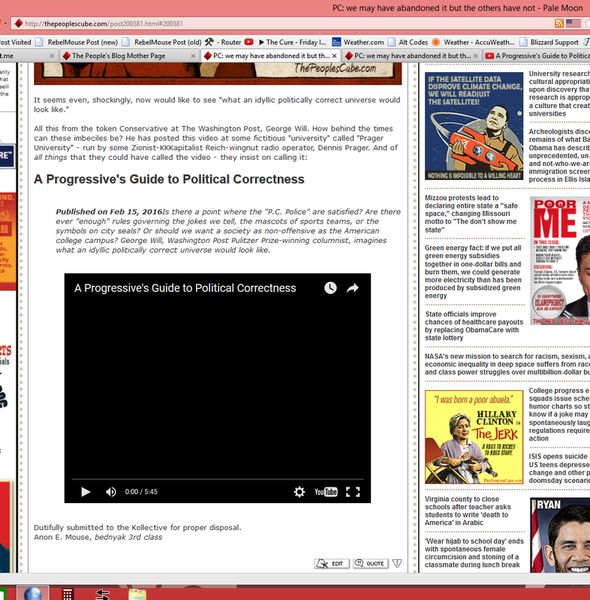Screen dimensions: 590x600
Task: Open State officials healthcare payouts headline
Action: (x=474, y=326)
